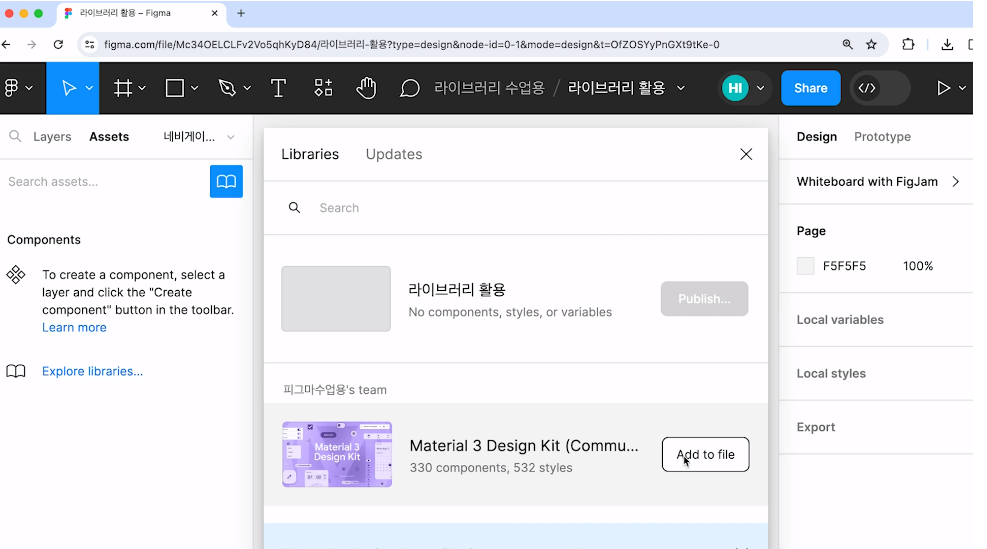Open team library book button

point(226,181)
